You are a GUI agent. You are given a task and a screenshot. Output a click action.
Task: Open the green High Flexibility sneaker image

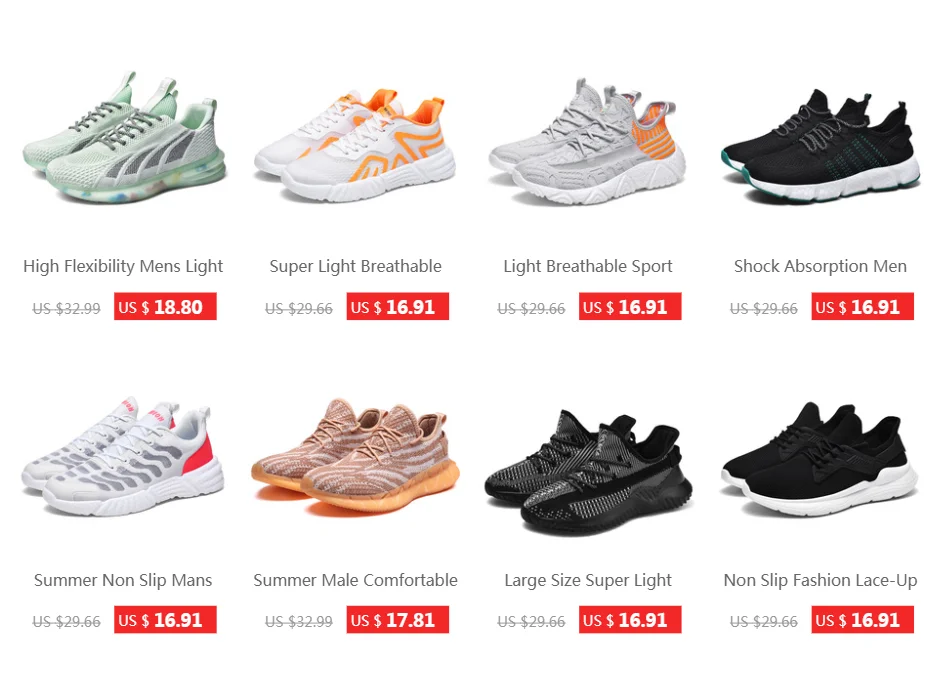123,138
